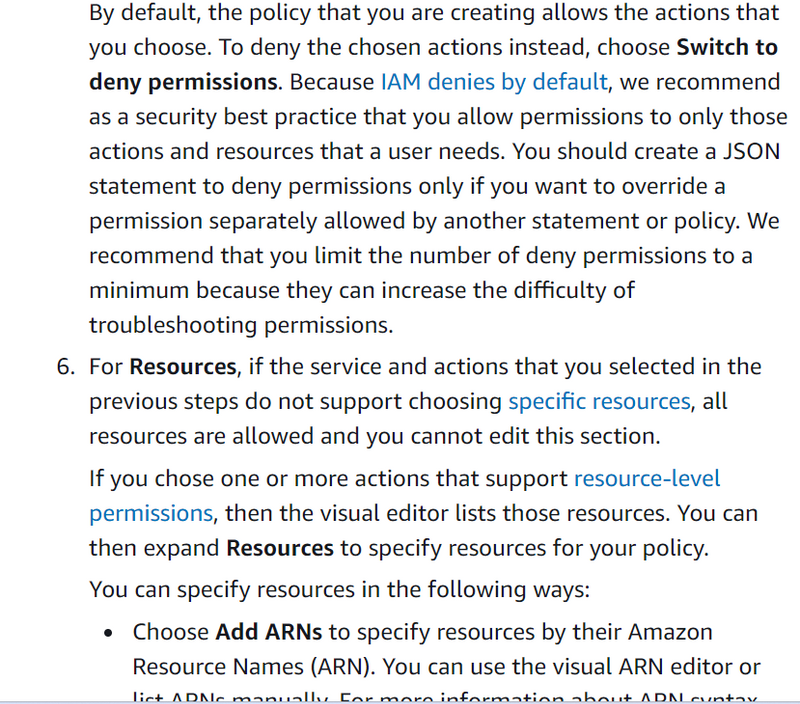
Task: Open the "IAM denies by default" link
Action: point(495,81)
